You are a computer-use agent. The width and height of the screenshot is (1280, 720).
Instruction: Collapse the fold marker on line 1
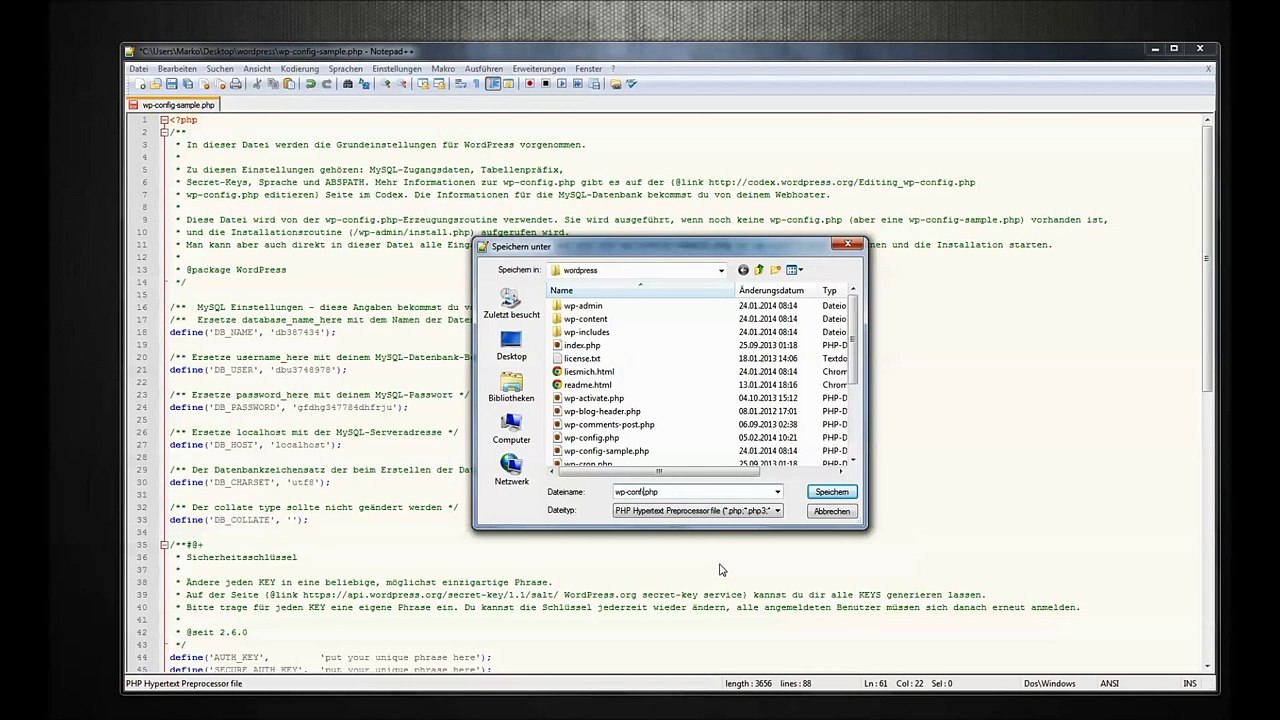pyautogui.click(x=164, y=120)
